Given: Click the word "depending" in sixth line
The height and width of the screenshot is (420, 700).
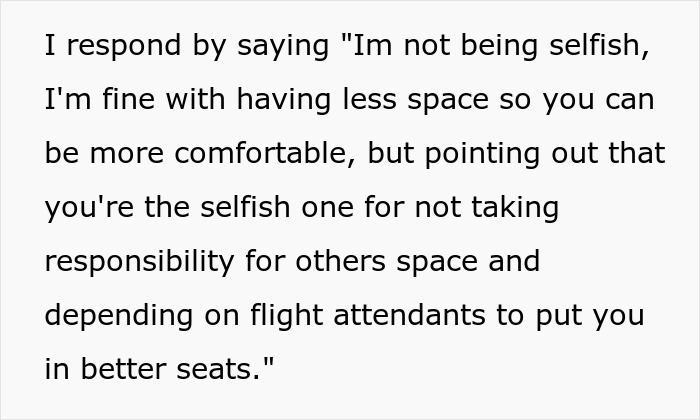Looking at the screenshot, I should [119, 316].
